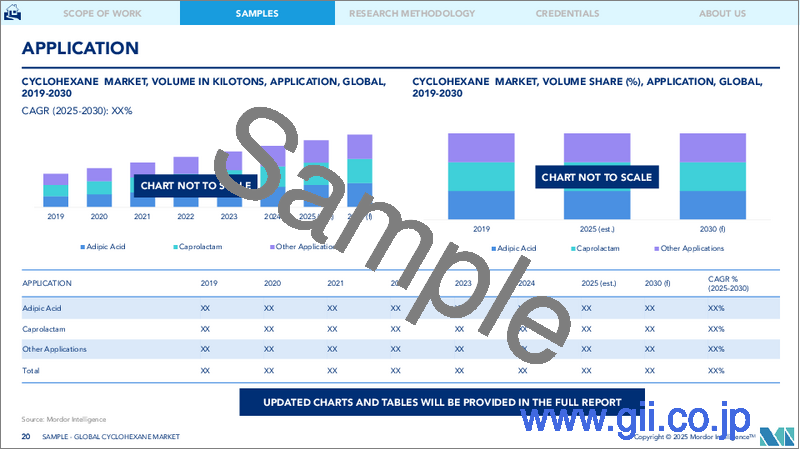Screen dimensions: 800x450
Task: Click Other Applications legend marker in volume share chart
Action: [656, 248]
